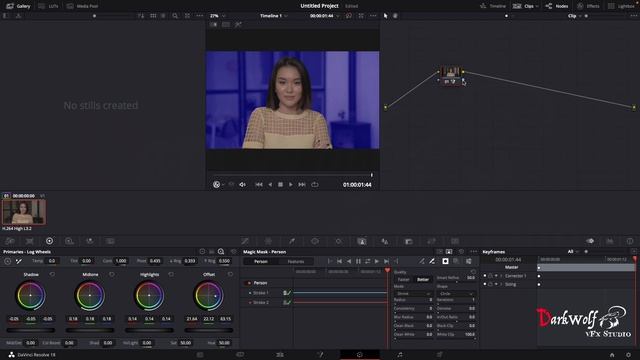Viewport: 640px width, 360px height.
Task: Jump to first frame in viewer
Action: click(x=259, y=184)
